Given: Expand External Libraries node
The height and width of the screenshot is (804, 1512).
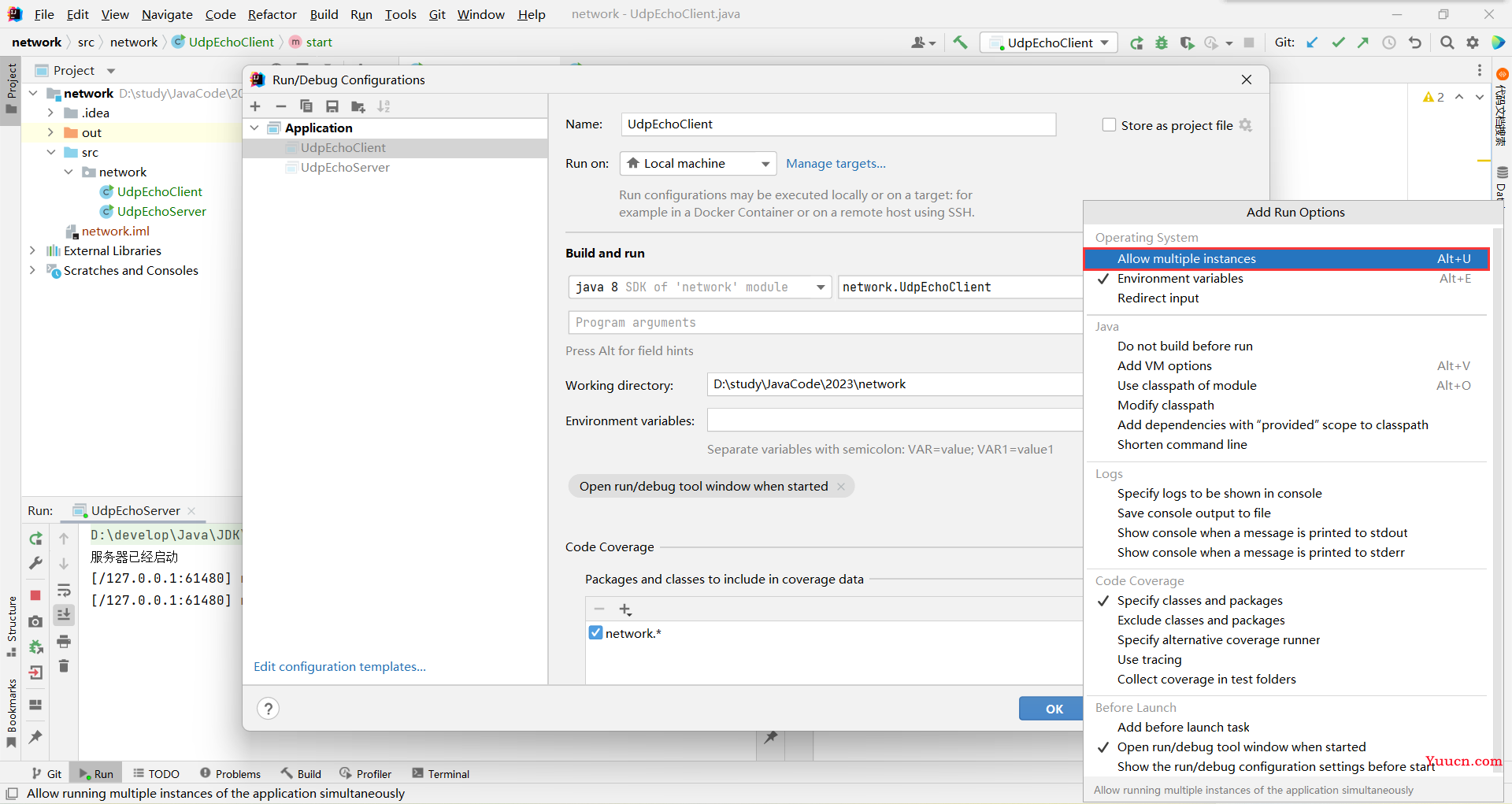Looking at the screenshot, I should coord(32,250).
